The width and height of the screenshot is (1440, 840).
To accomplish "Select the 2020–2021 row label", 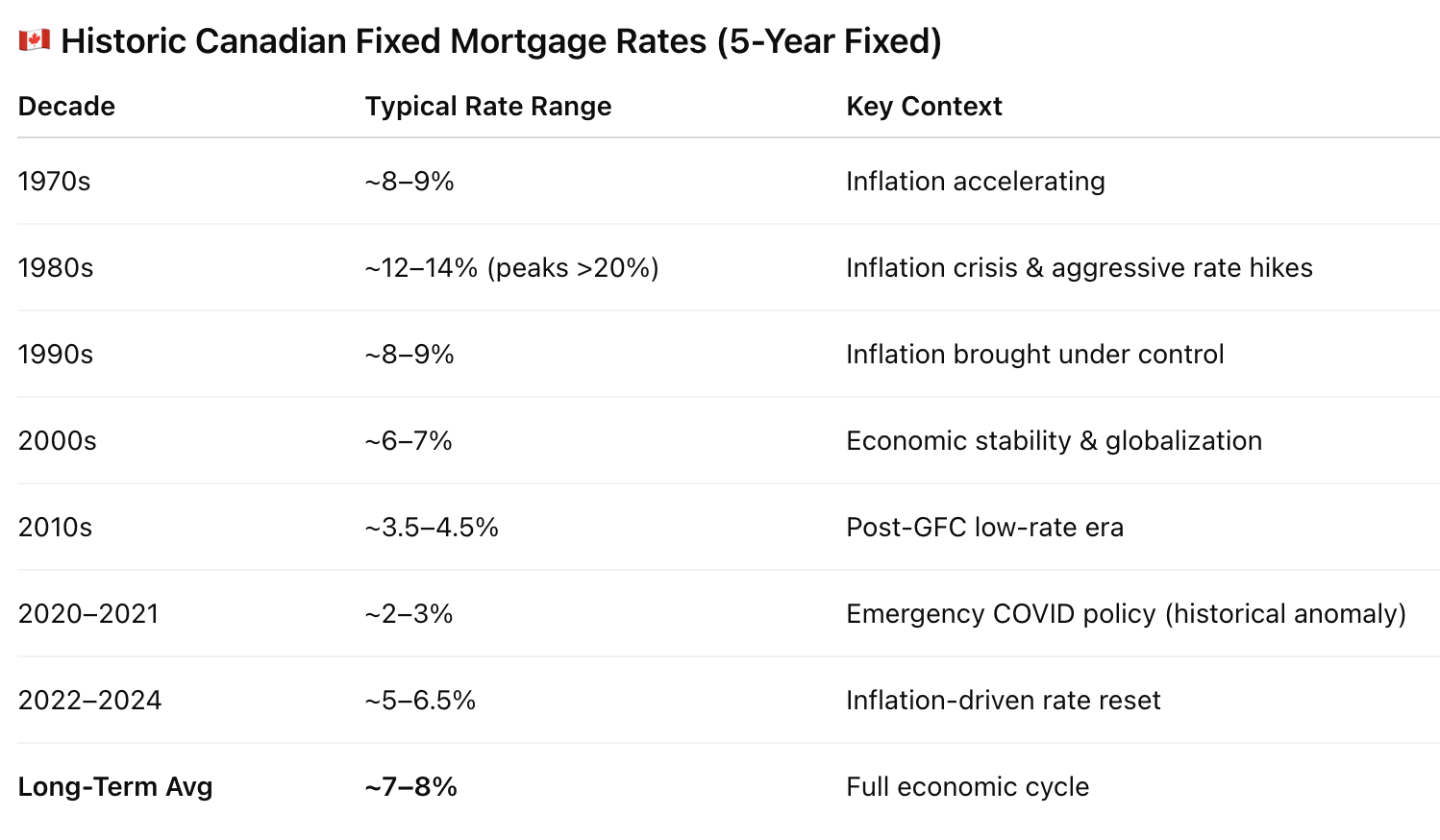I will click(88, 614).
